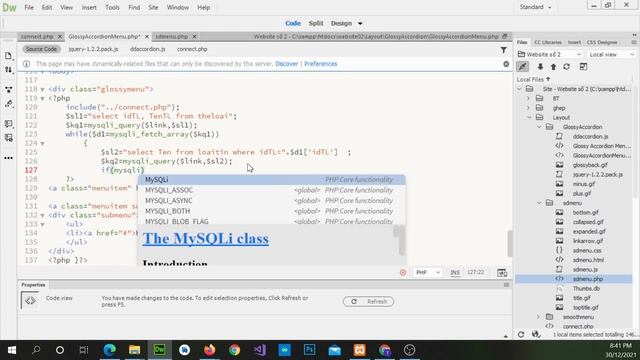This screenshot has width=640, height=360.
Task: Toggle the INS insert mode indicator
Action: [x=455, y=272]
